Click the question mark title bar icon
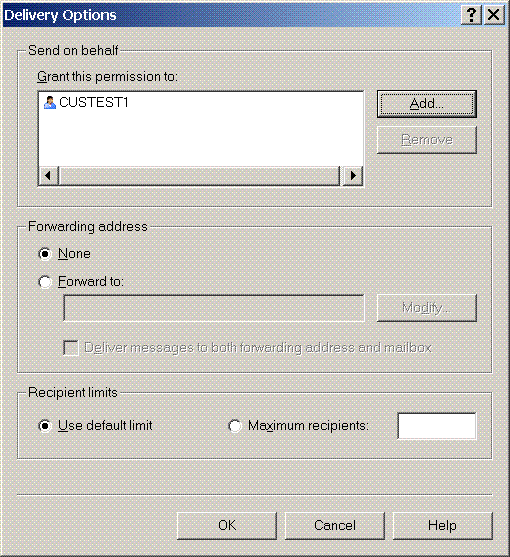The width and height of the screenshot is (510, 557). click(471, 15)
